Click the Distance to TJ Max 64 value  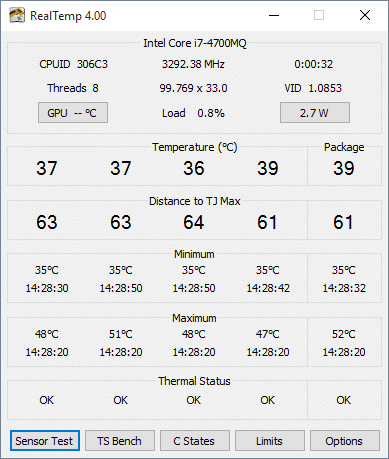pyautogui.click(x=194, y=222)
